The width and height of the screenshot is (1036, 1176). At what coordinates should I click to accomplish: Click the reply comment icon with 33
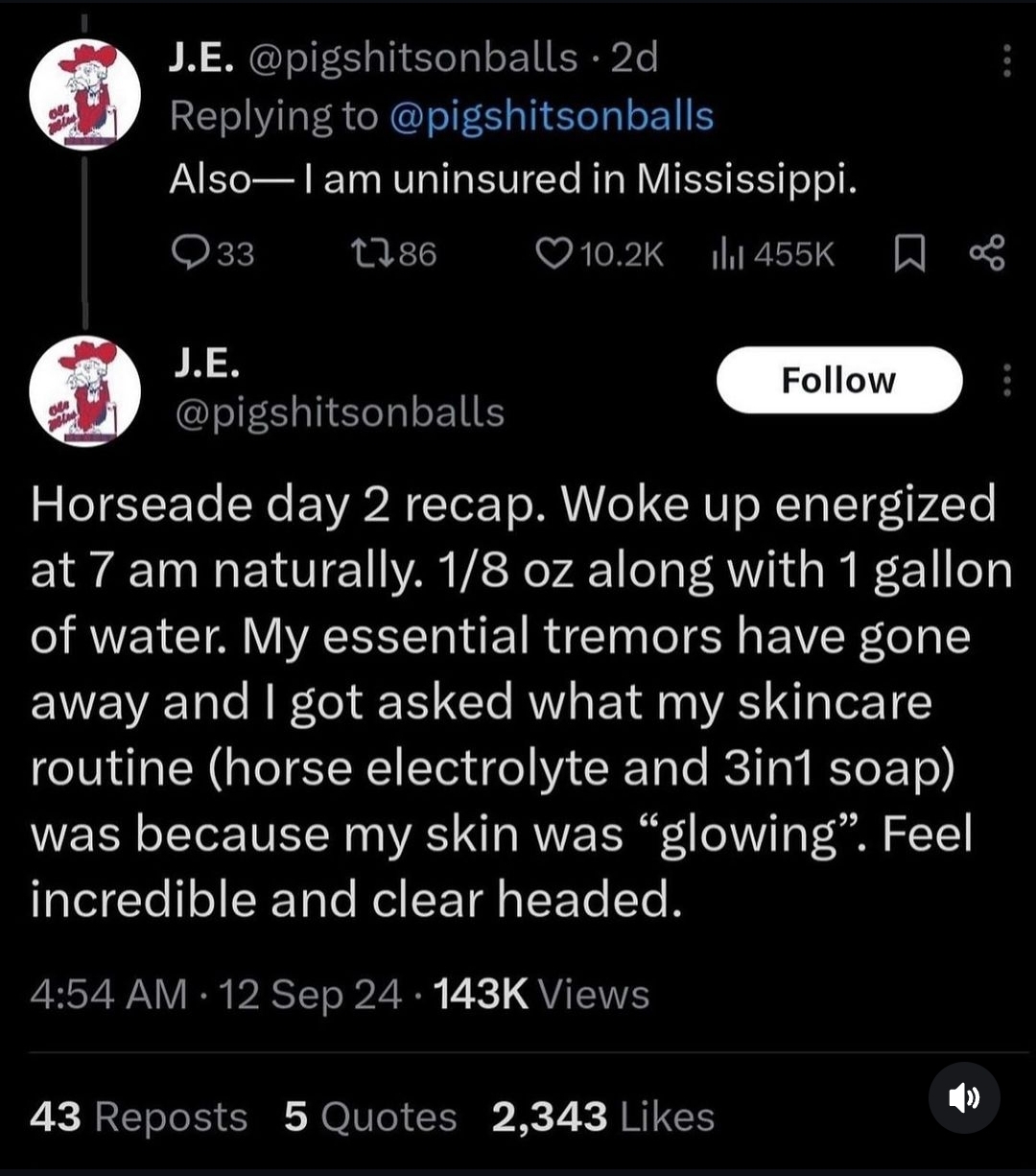(185, 253)
